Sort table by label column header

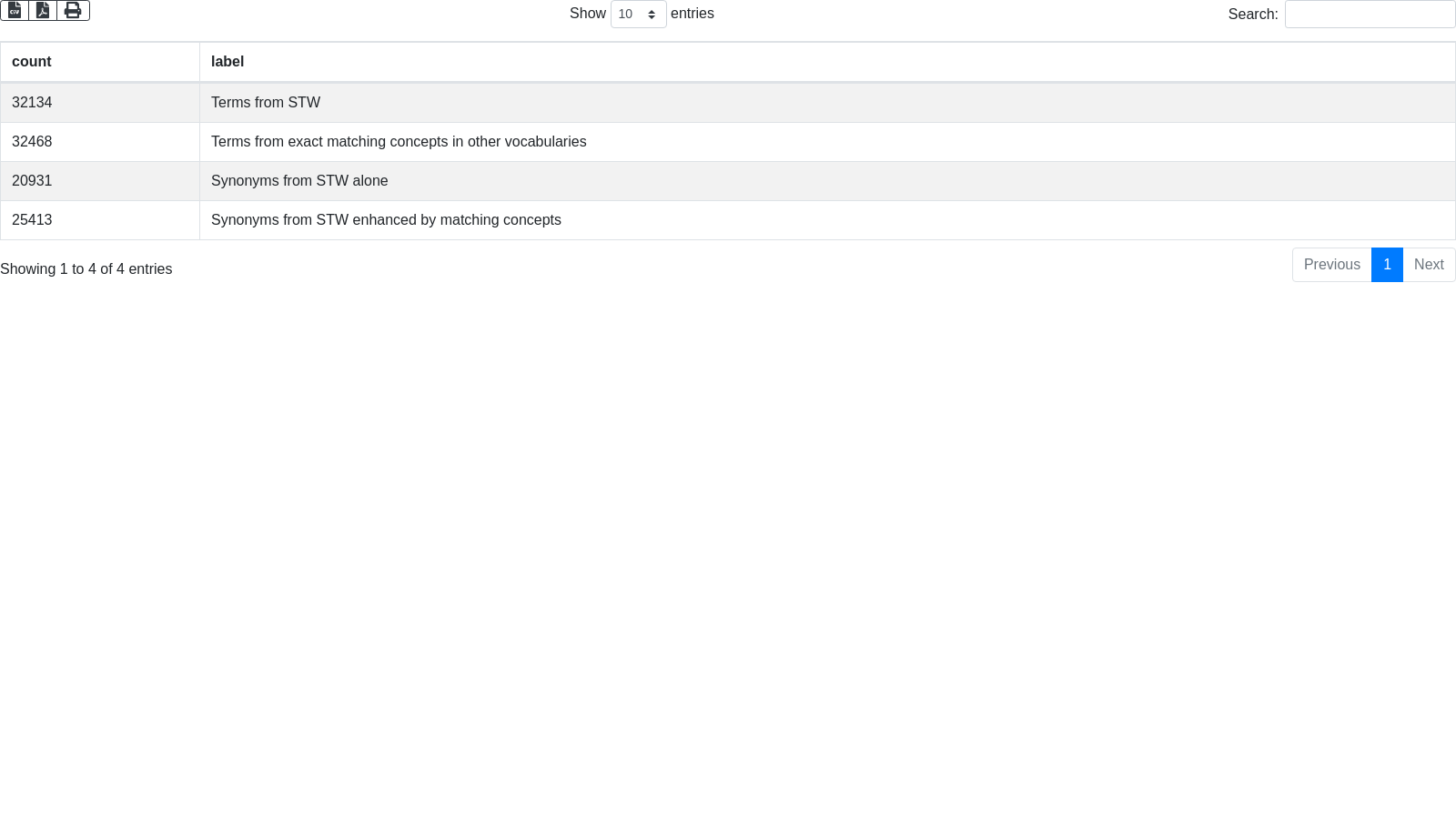tap(227, 62)
